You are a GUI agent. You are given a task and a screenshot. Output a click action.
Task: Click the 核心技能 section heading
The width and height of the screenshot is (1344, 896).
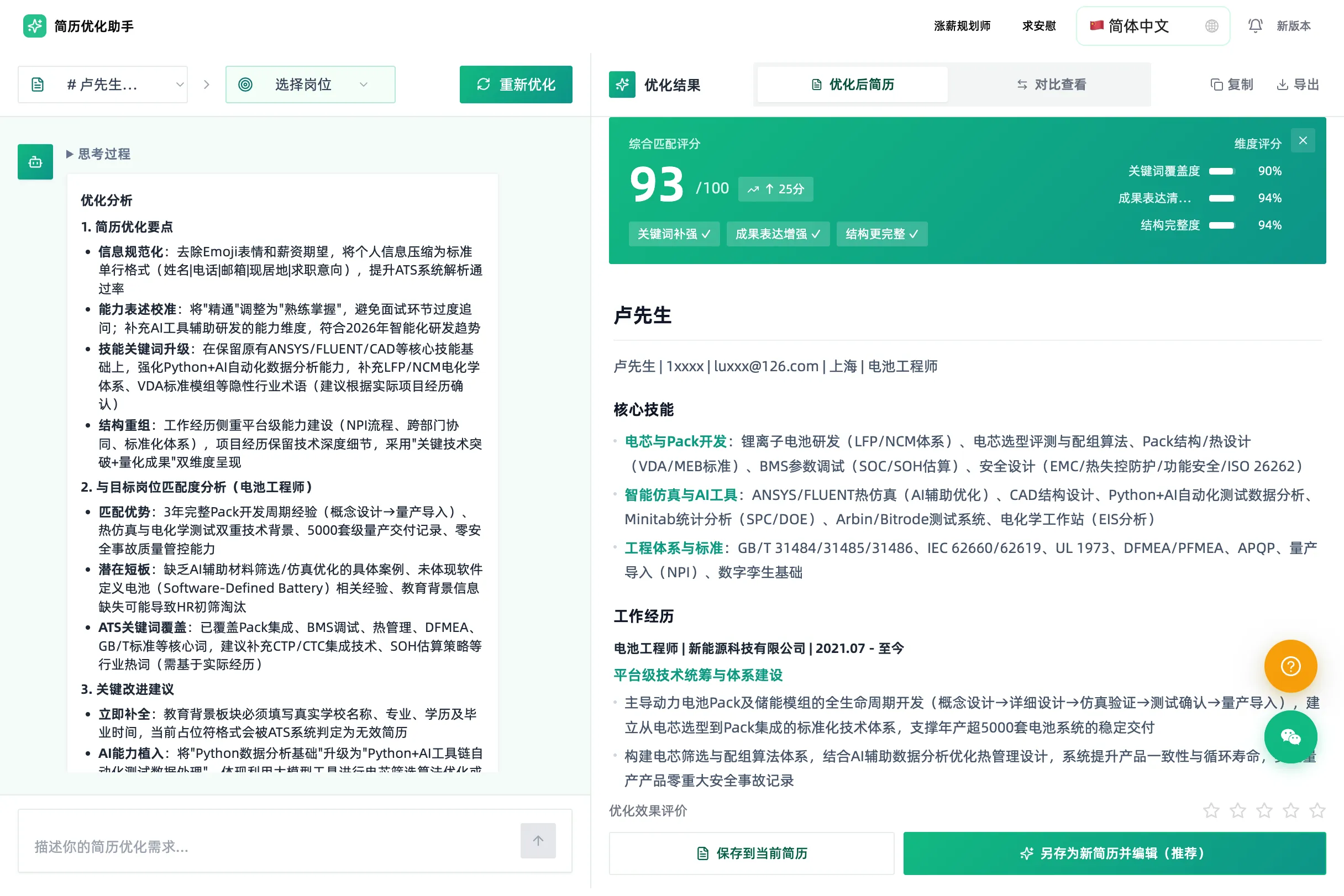coord(643,410)
